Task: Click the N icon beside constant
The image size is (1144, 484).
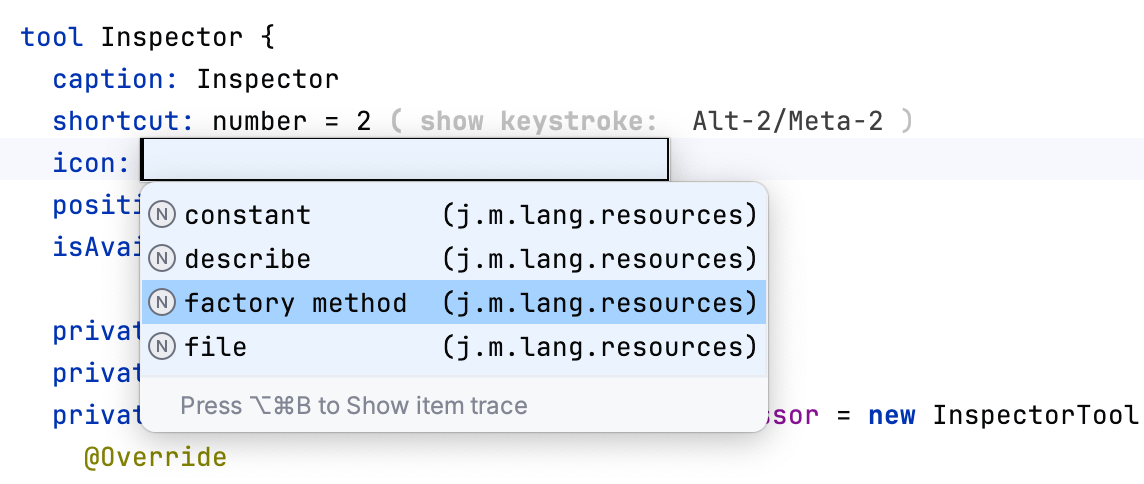Action: click(x=162, y=215)
